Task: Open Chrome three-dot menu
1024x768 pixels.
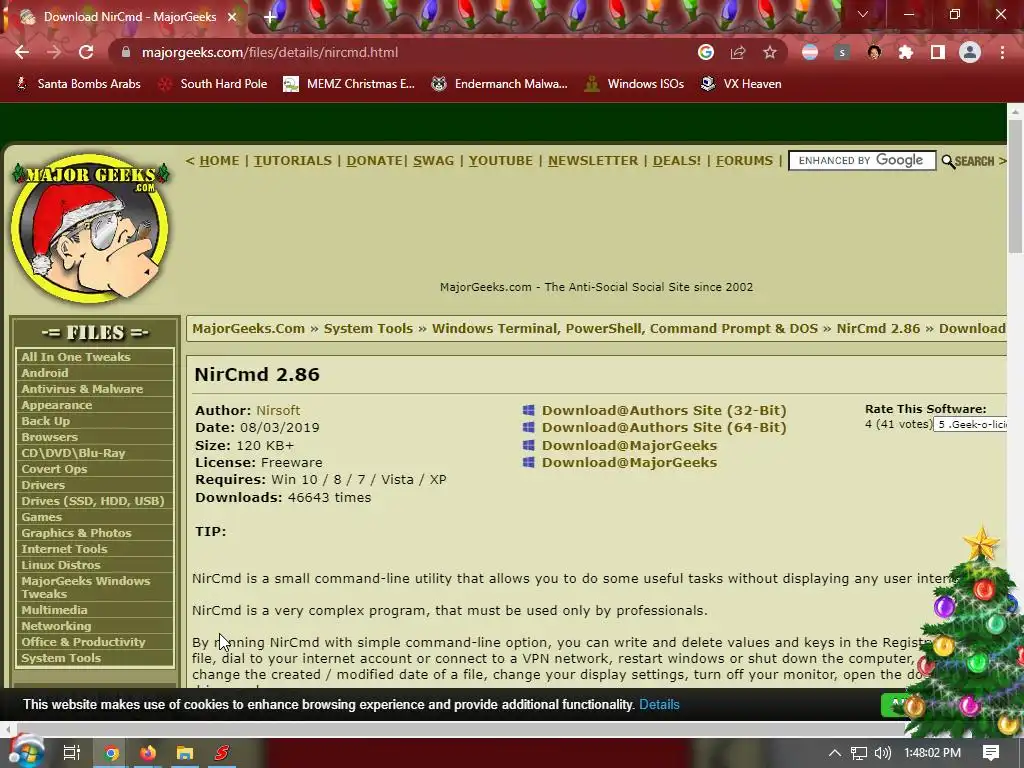Action: (x=1002, y=52)
